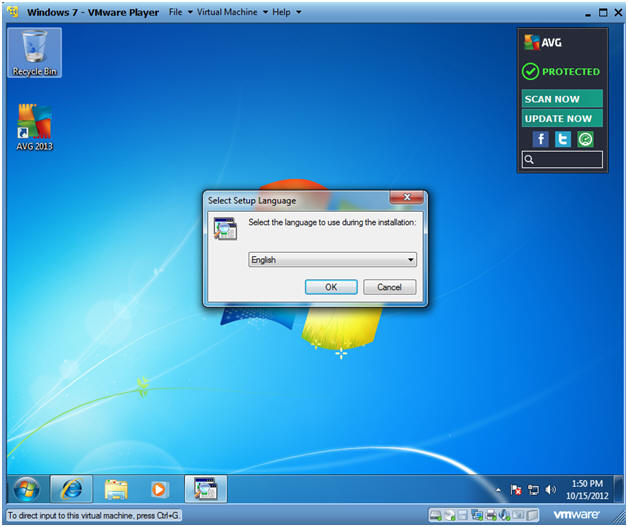Click the VMware printer device icon
This screenshot has height=527, width=628.
(x=491, y=515)
